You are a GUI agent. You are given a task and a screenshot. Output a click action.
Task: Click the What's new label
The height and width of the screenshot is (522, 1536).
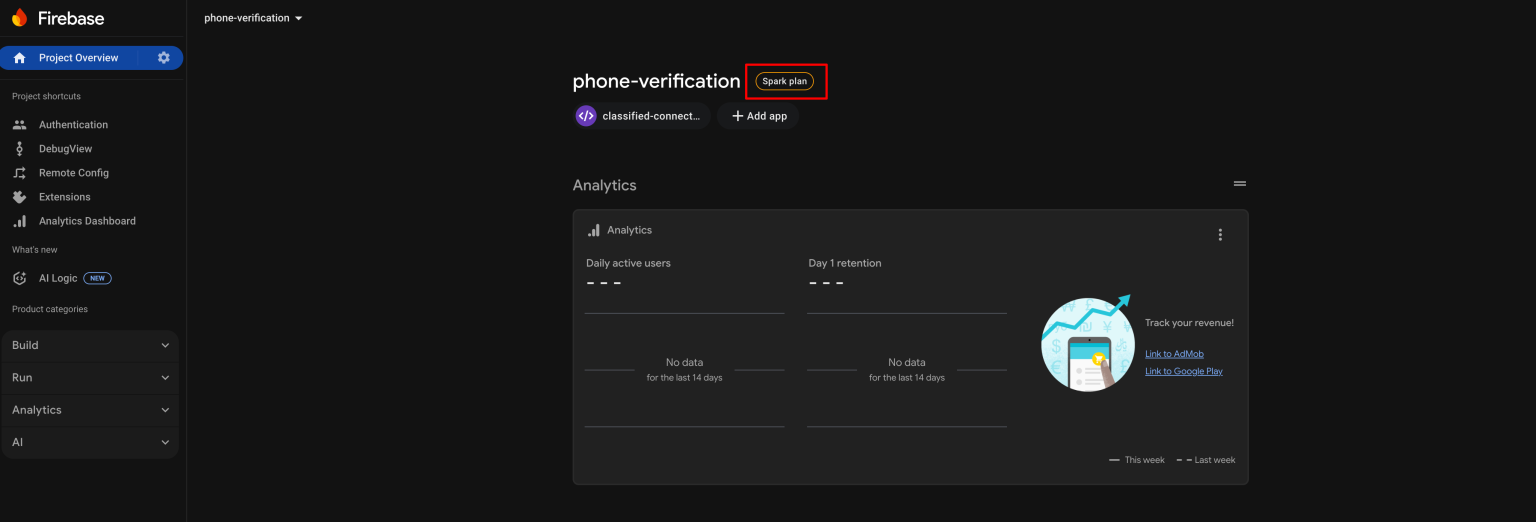35,250
